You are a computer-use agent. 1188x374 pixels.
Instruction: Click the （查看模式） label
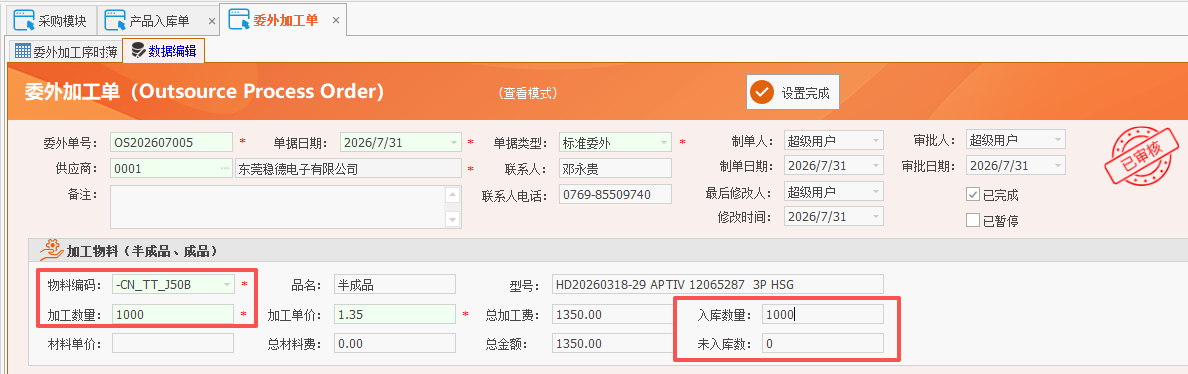(x=528, y=93)
